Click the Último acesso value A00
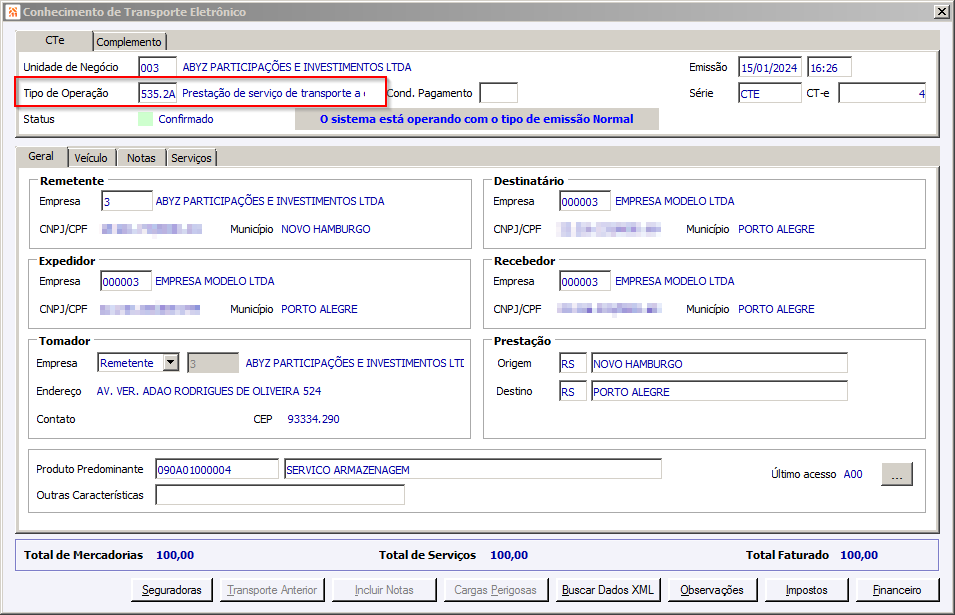 tap(853, 474)
